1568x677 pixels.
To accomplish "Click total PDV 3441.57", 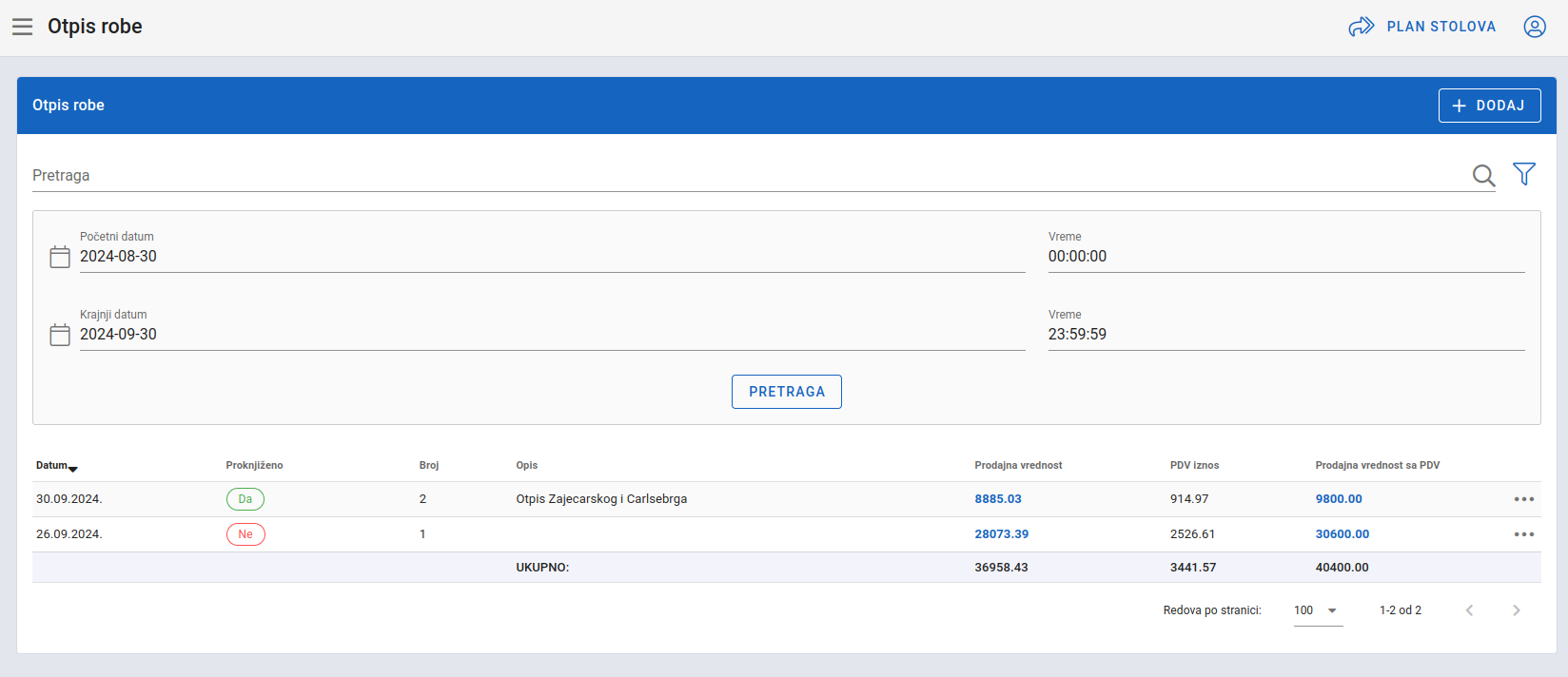I will click(1193, 568).
